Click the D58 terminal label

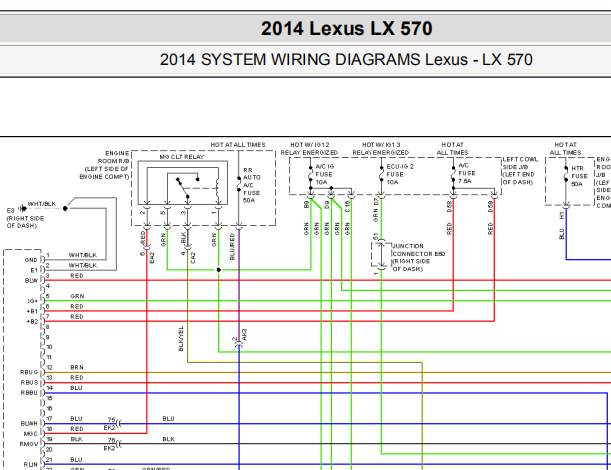[x=449, y=206]
